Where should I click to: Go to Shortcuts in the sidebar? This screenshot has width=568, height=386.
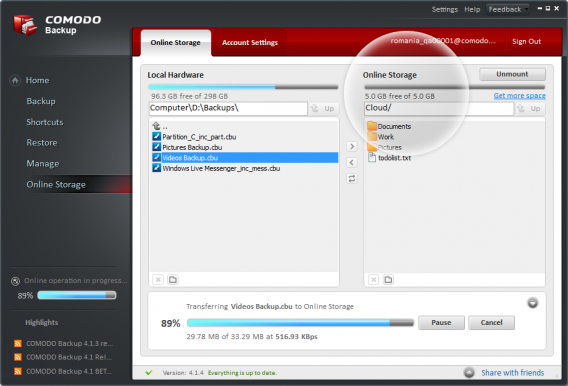pyautogui.click(x=45, y=122)
